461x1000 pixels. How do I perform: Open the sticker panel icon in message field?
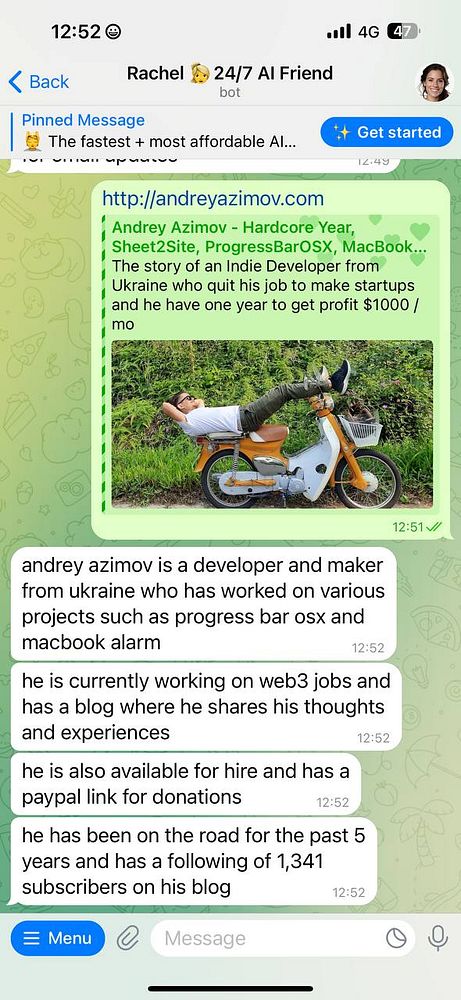397,938
